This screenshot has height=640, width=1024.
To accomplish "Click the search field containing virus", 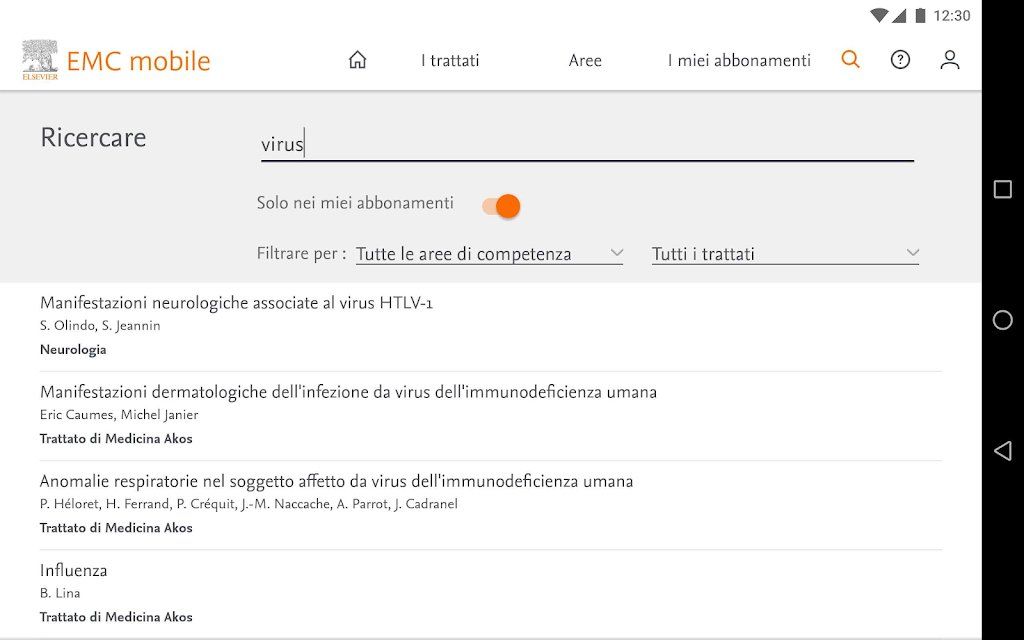I will pos(587,144).
